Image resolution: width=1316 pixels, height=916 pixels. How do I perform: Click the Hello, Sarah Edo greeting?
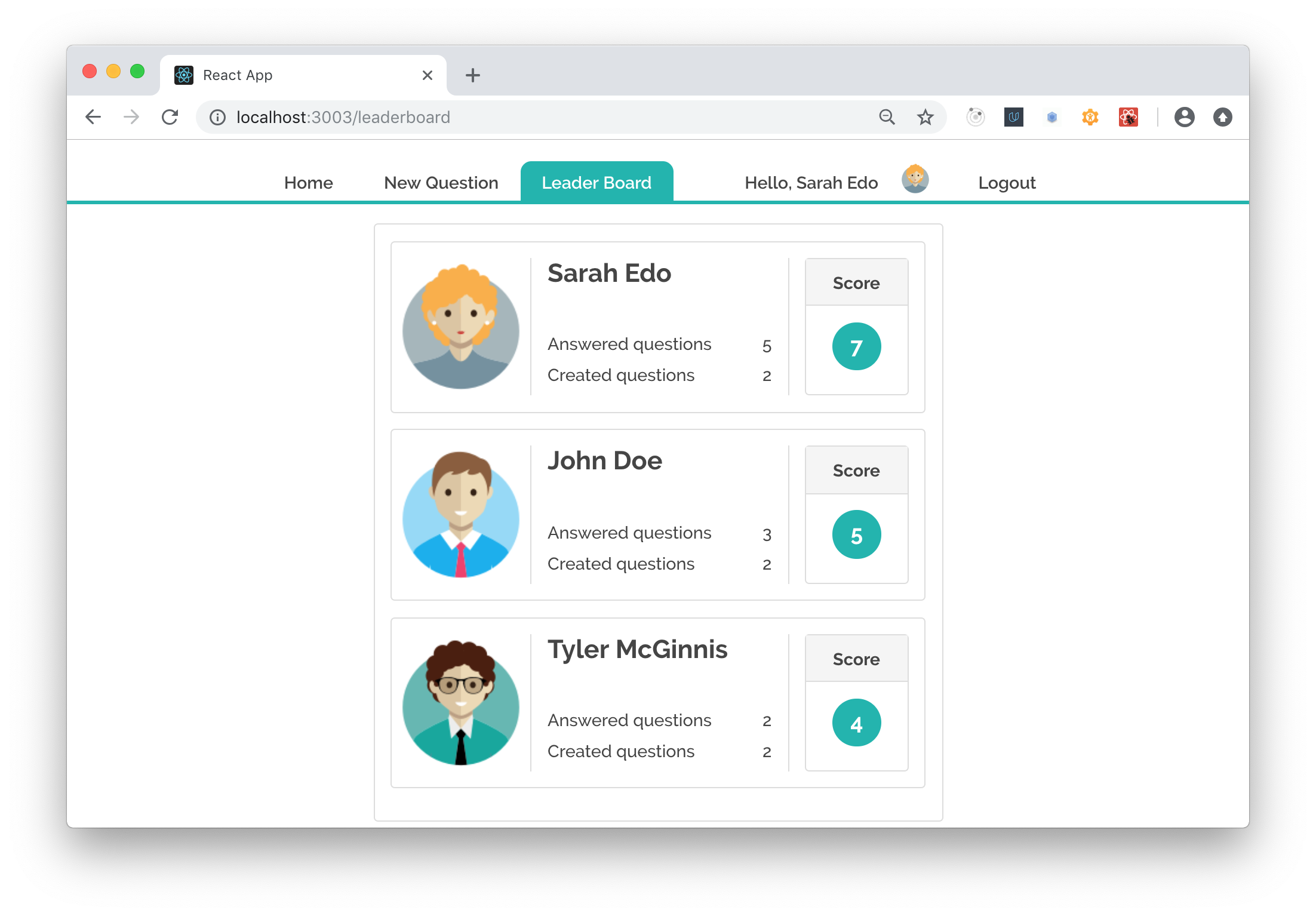tap(811, 182)
